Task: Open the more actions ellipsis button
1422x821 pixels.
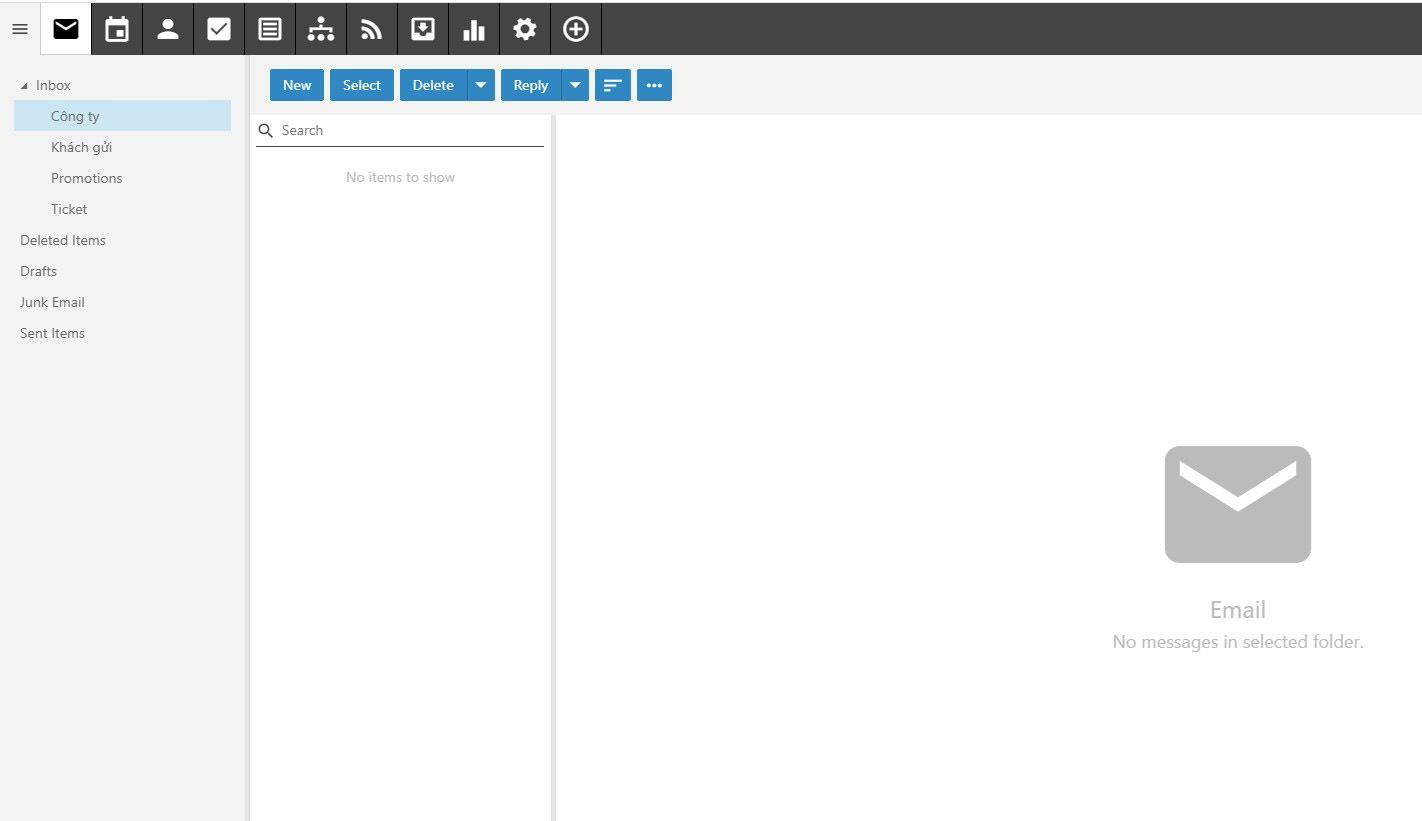Action: (654, 85)
